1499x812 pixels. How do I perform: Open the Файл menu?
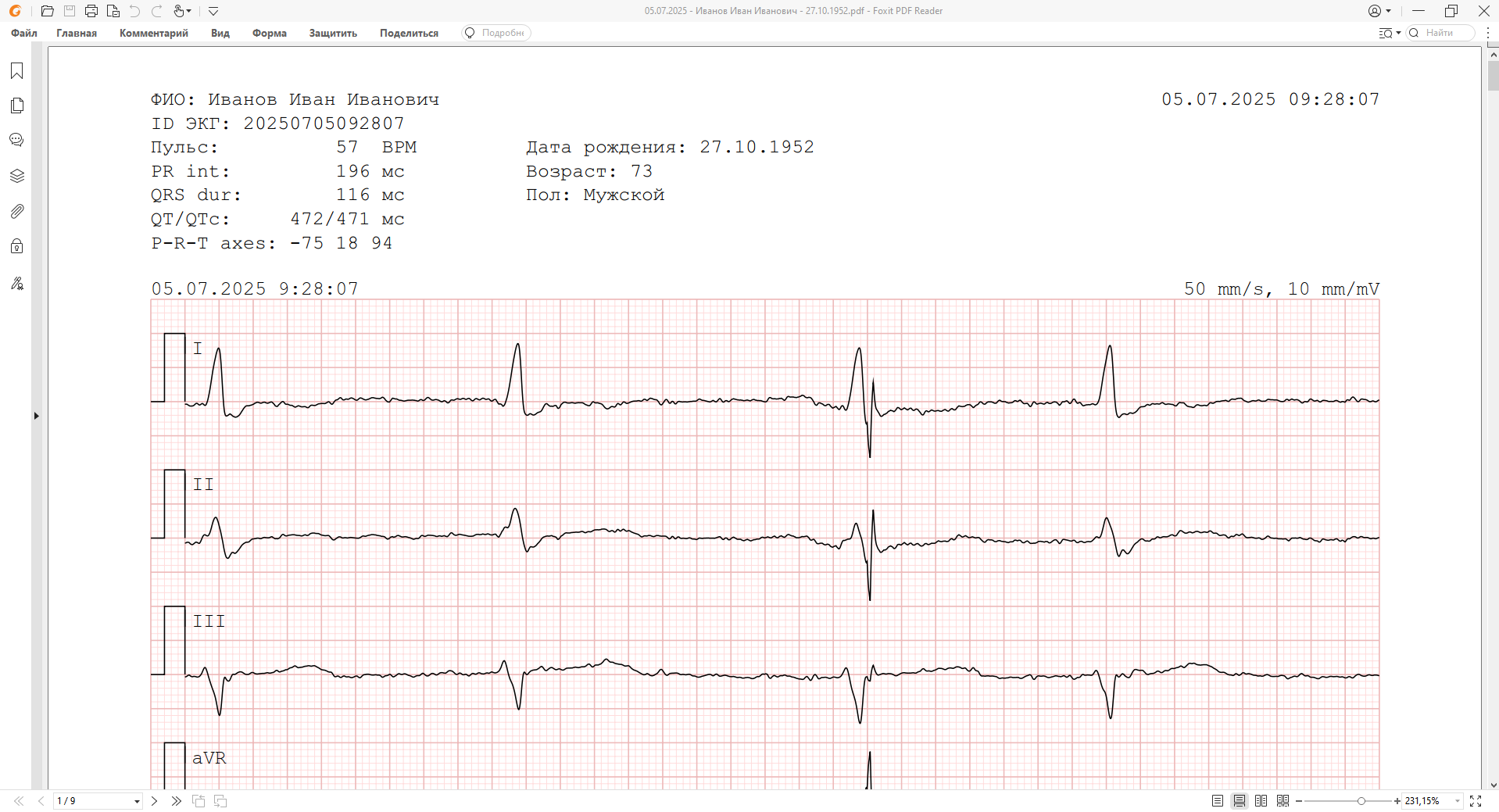click(x=24, y=33)
